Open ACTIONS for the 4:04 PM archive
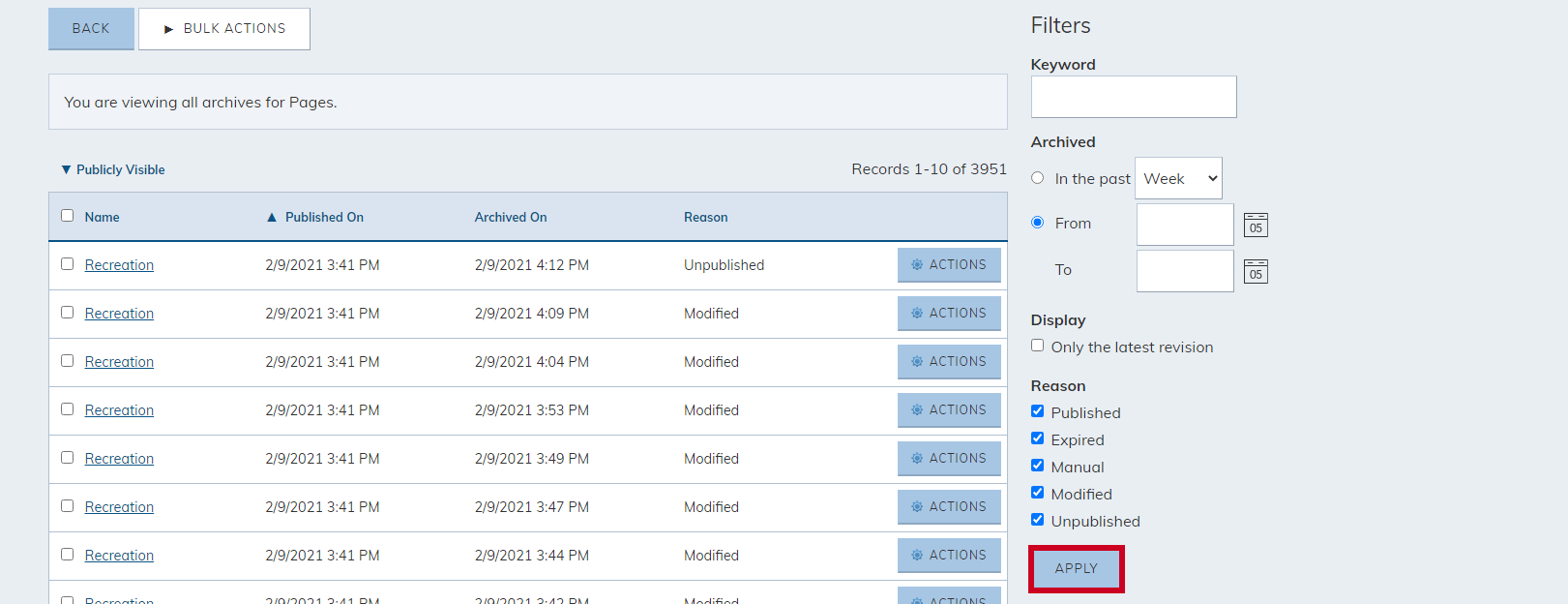Screen dimensions: 1568x604 949,362
